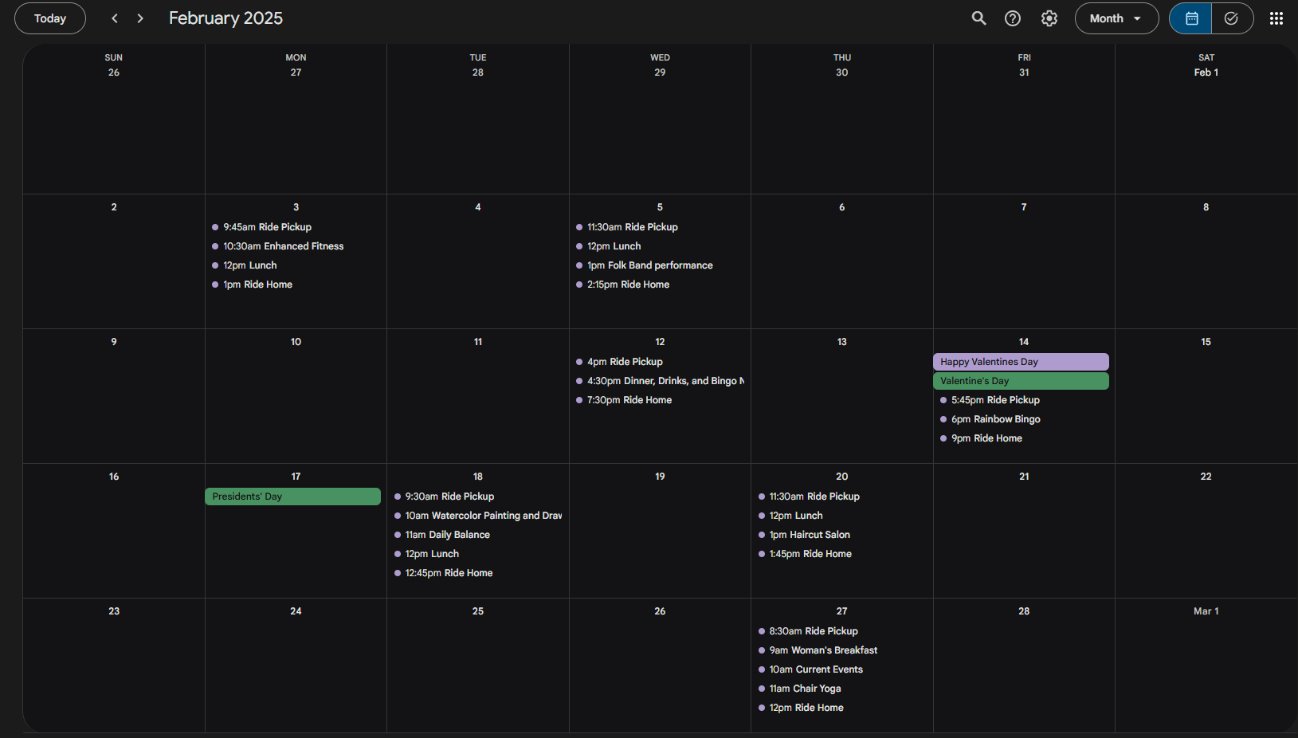The image size is (1298, 738).
Task: Expand the Month view dropdown
Action: pos(1116,18)
